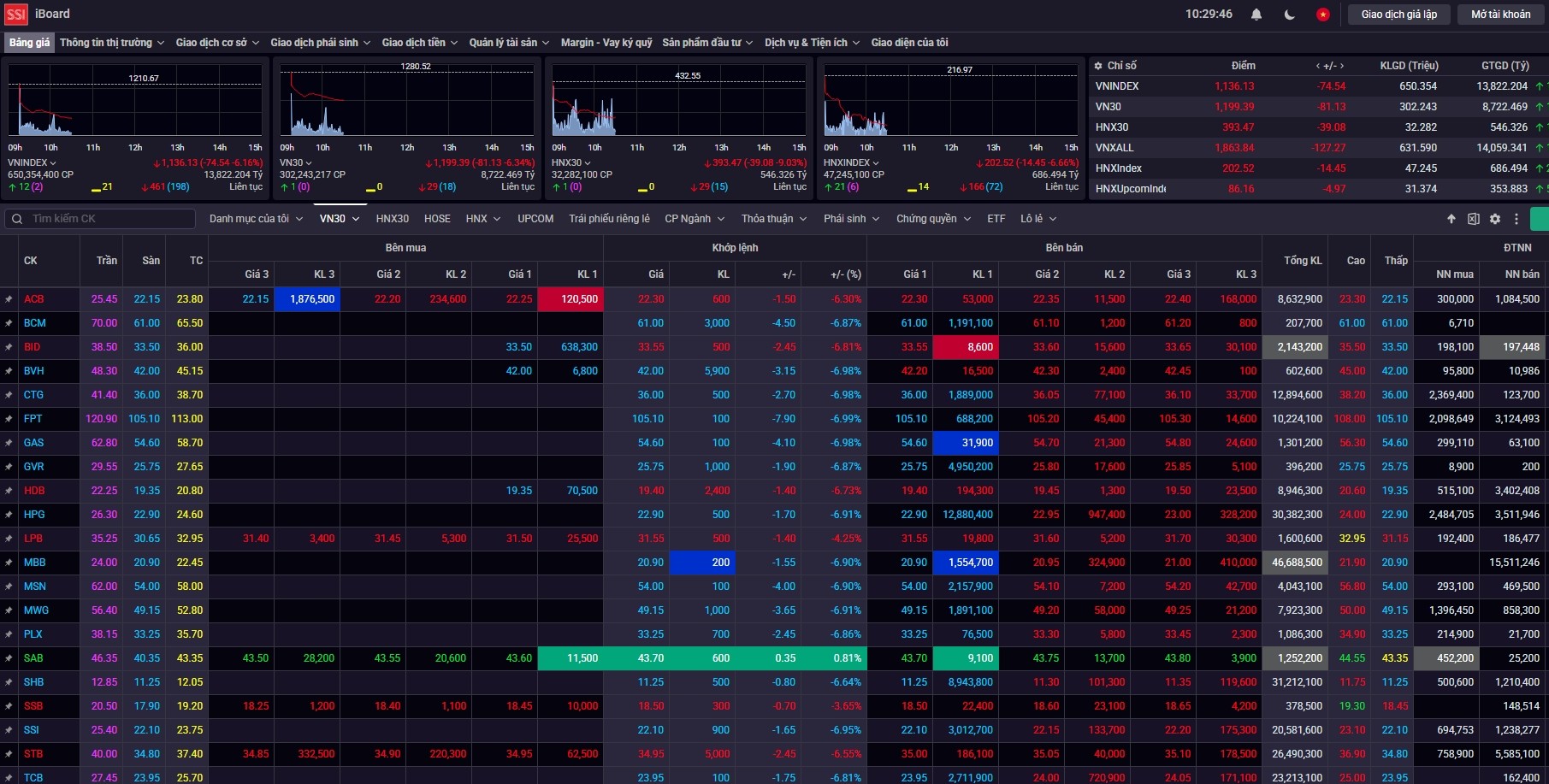
Task: Open the Trái phiếu riêng lẻ tab
Action: point(609,219)
